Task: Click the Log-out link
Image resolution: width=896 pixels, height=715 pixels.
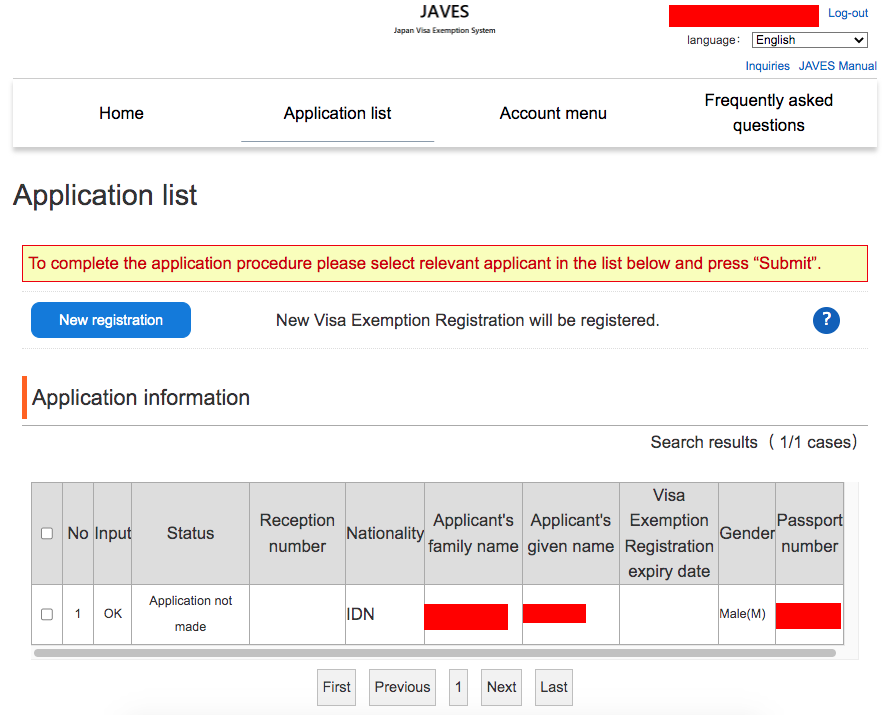Action: click(848, 14)
